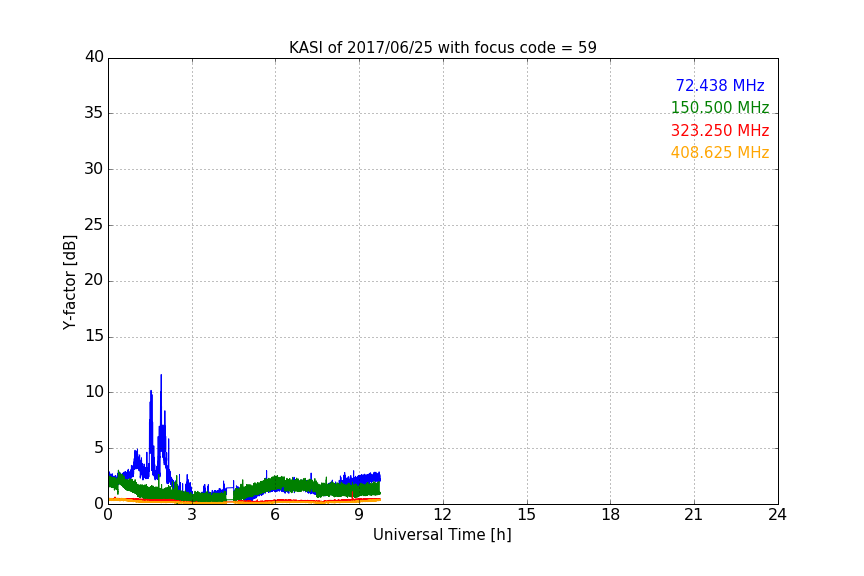Click the 'Universal Time [h]' axis label
This screenshot has height=576, width=864.
point(442,535)
